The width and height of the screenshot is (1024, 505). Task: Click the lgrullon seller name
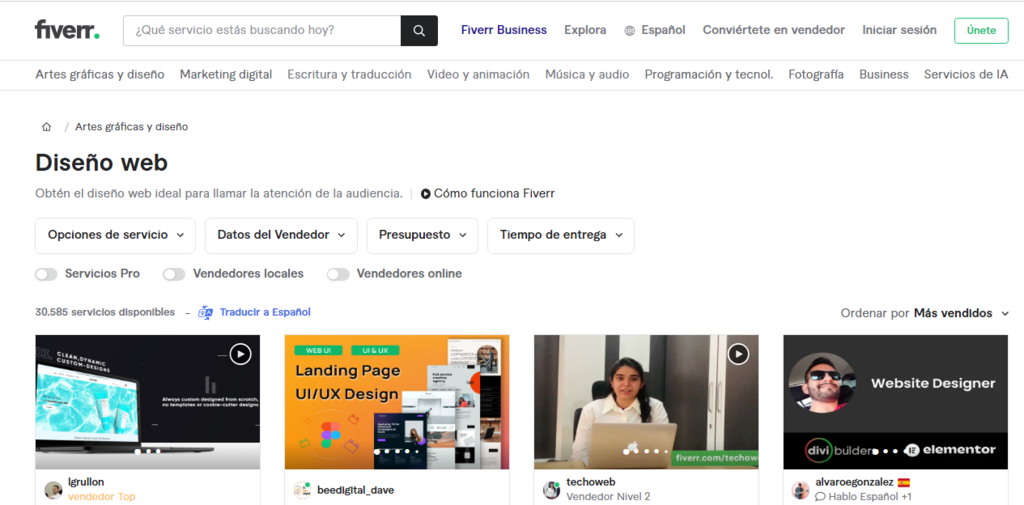pyautogui.click(x=86, y=482)
